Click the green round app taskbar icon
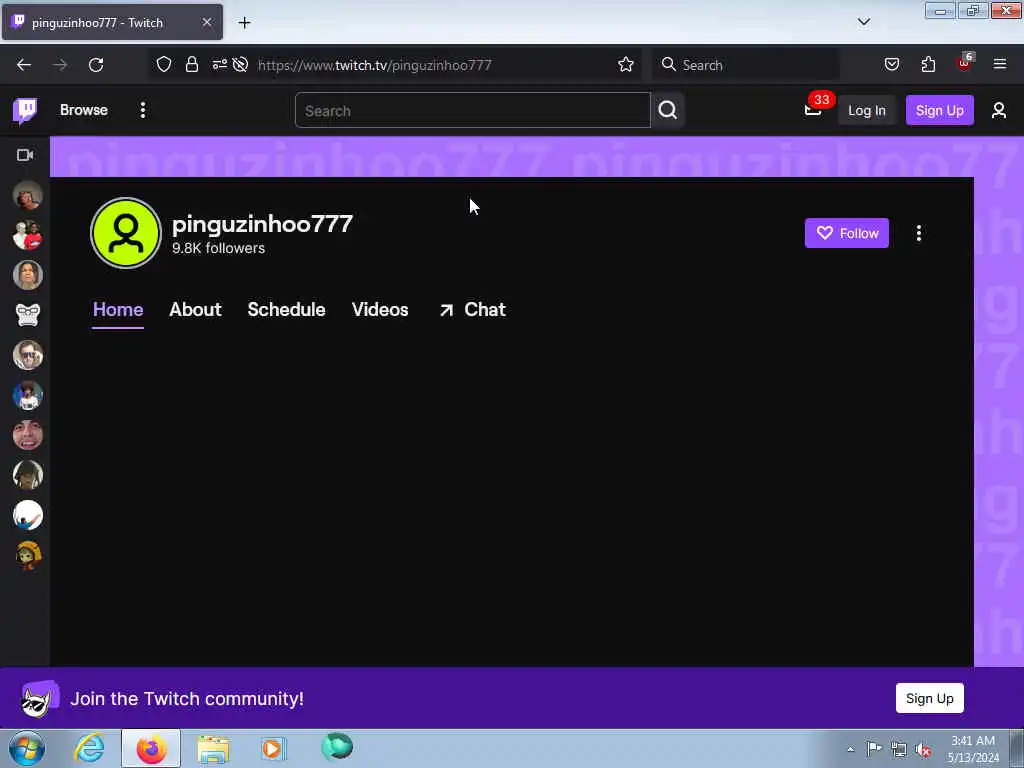 tap(337, 747)
